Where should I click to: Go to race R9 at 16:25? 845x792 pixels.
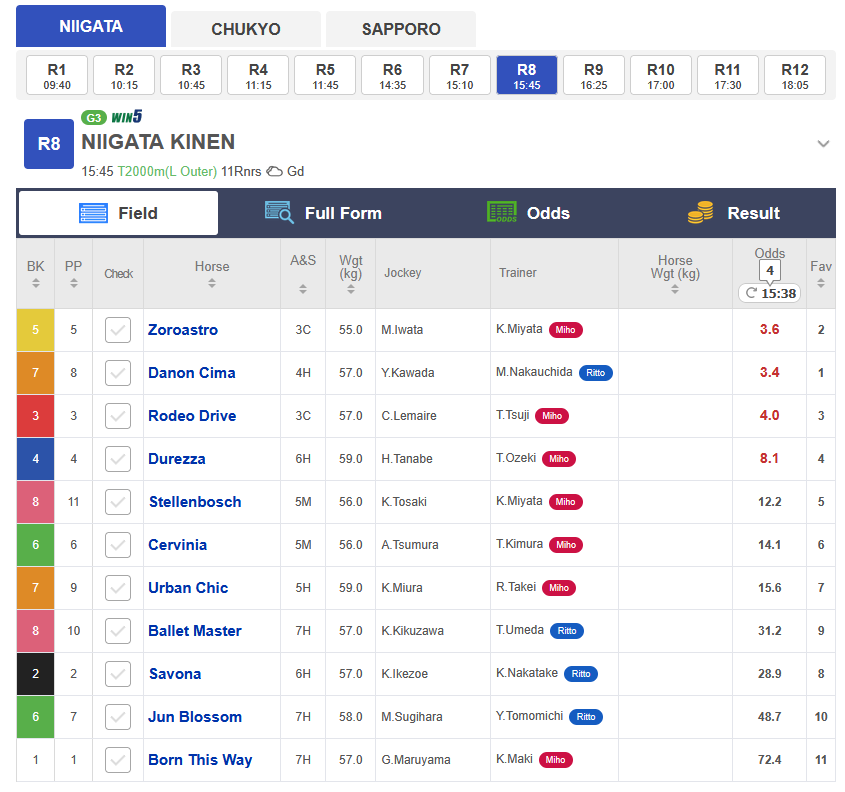click(594, 75)
